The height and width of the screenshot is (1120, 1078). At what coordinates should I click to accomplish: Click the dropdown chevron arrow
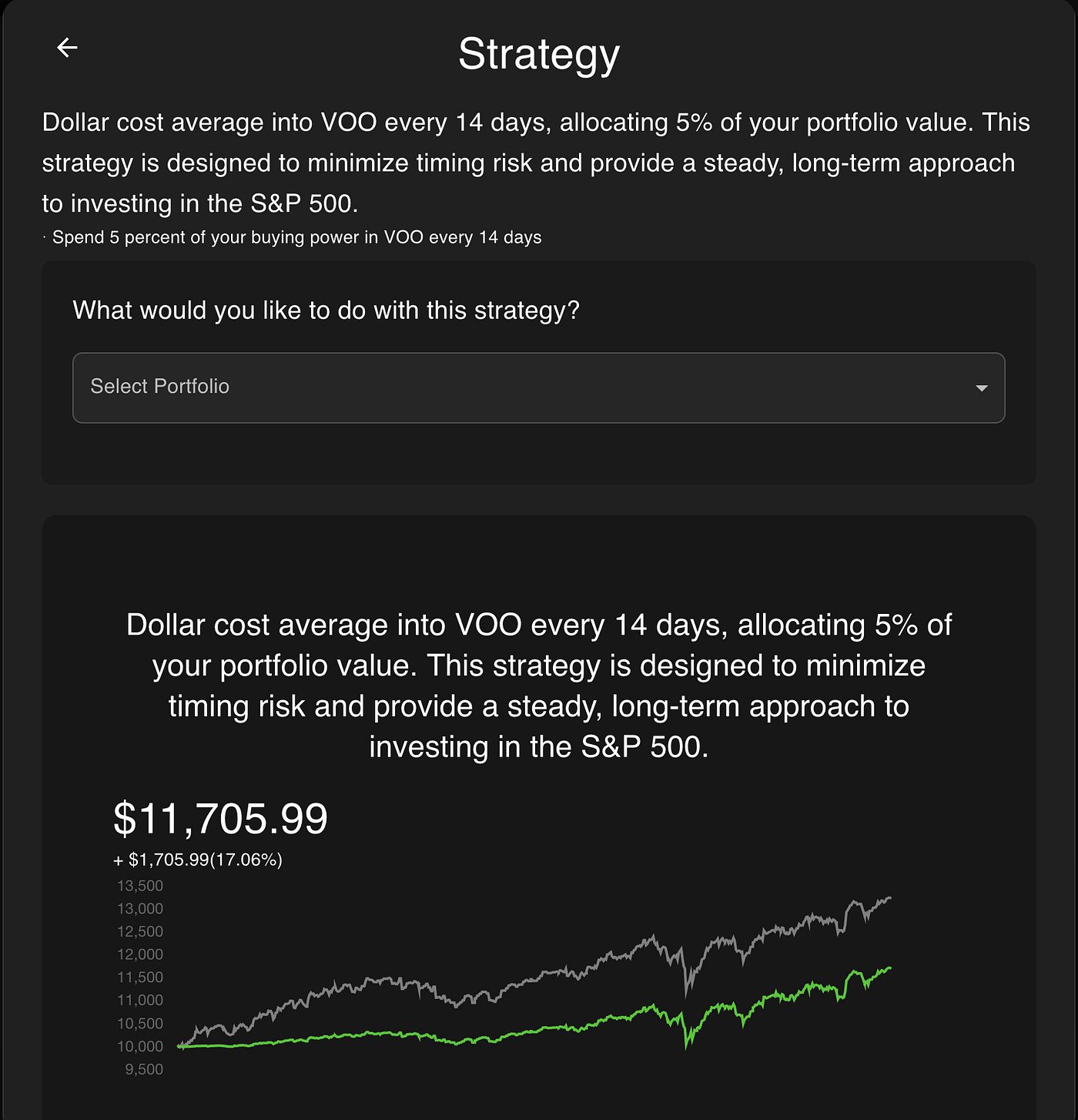click(983, 388)
